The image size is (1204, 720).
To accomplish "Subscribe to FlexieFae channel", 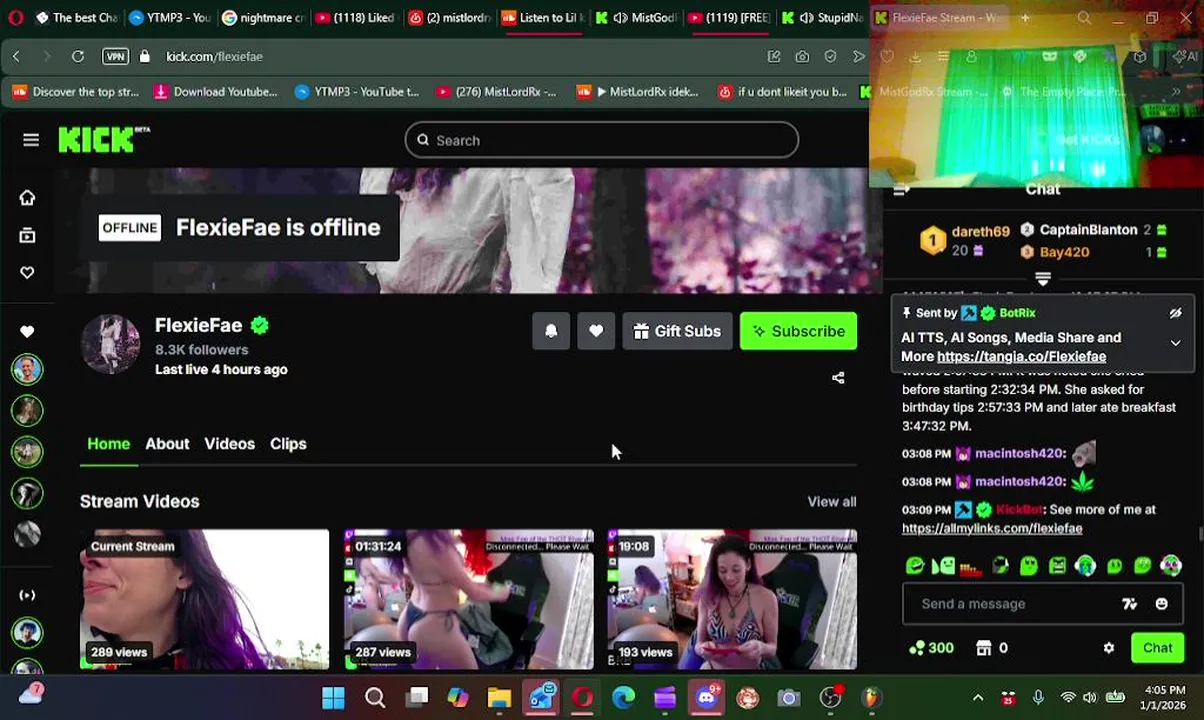I will click(798, 331).
